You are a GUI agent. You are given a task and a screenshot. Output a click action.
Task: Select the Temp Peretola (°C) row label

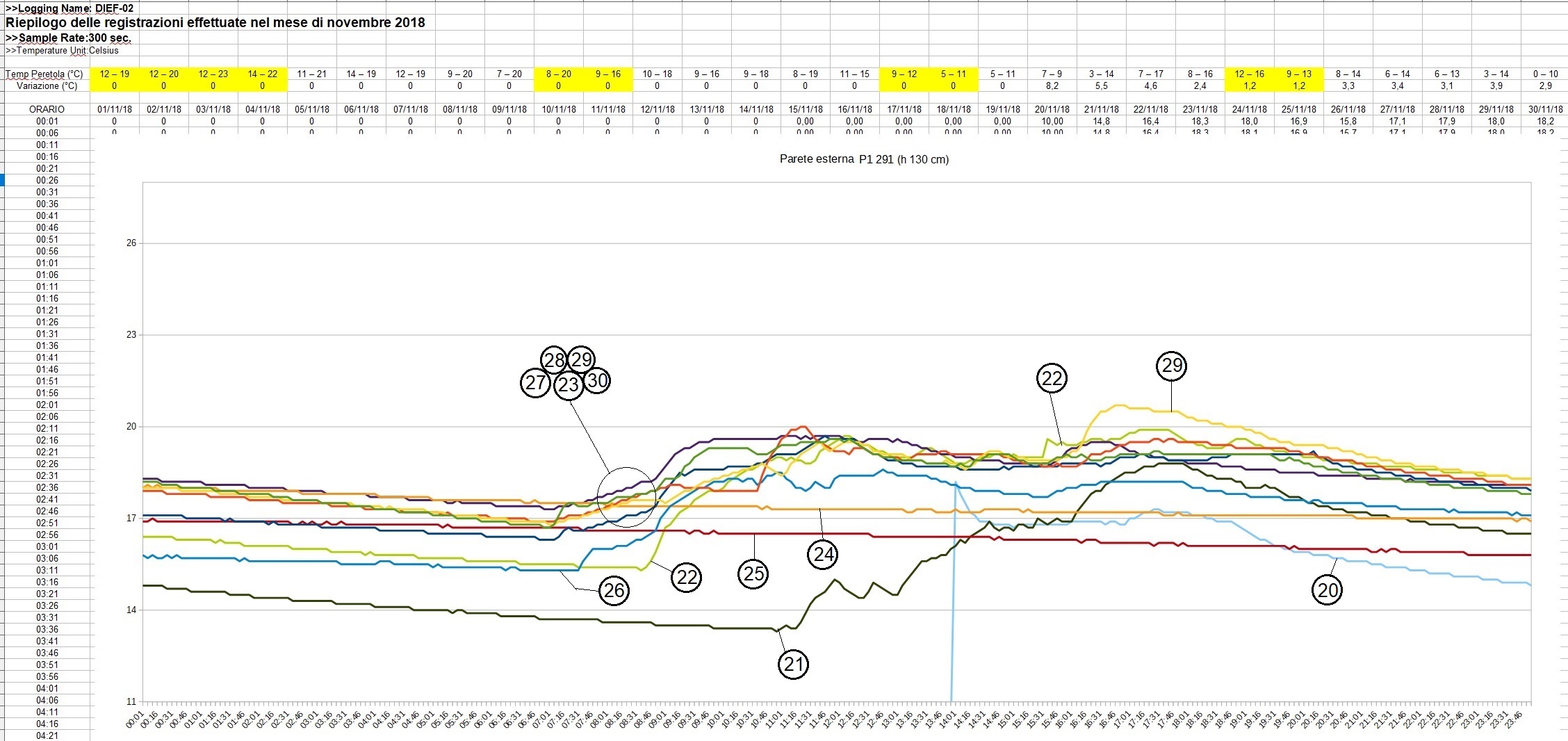(44, 74)
